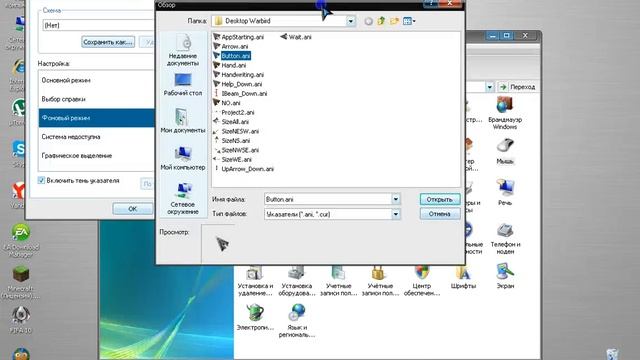Open Мой компьютер place
The width and height of the screenshot is (640, 360).
[183, 158]
